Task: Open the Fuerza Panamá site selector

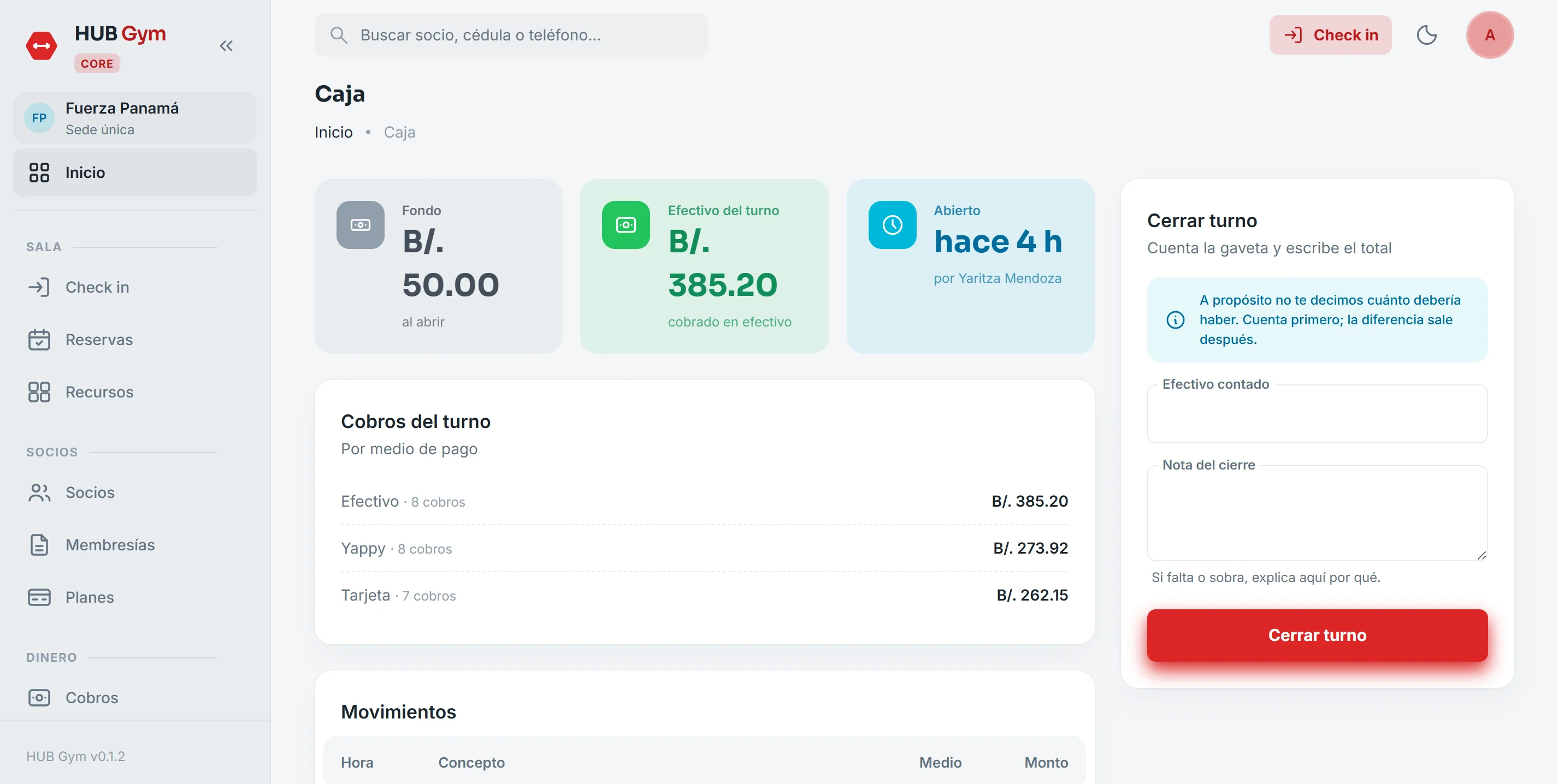Action: coord(135,118)
